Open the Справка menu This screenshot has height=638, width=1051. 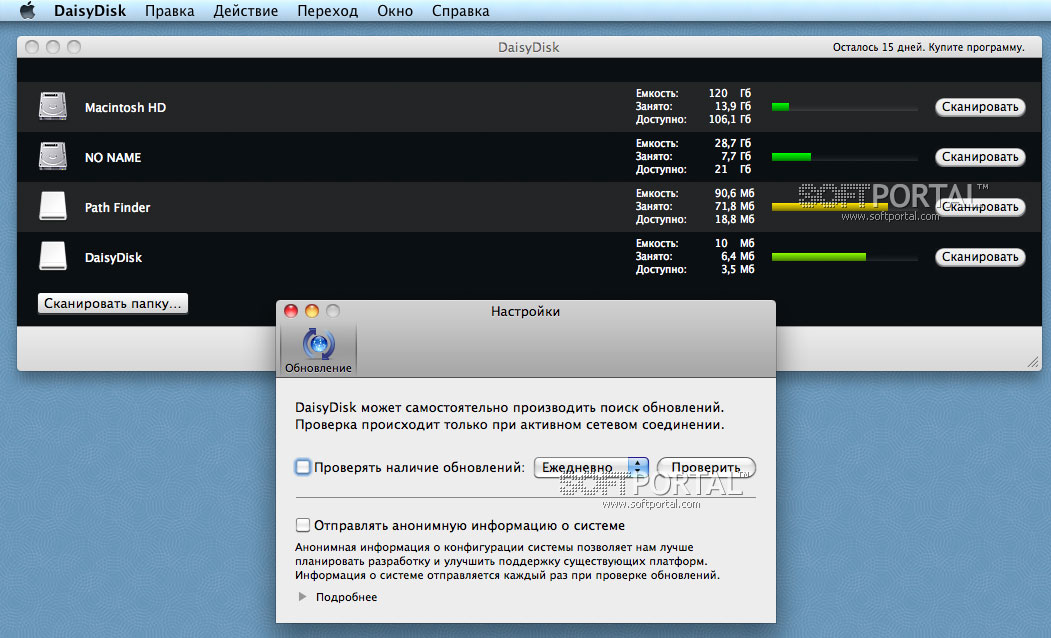click(460, 11)
